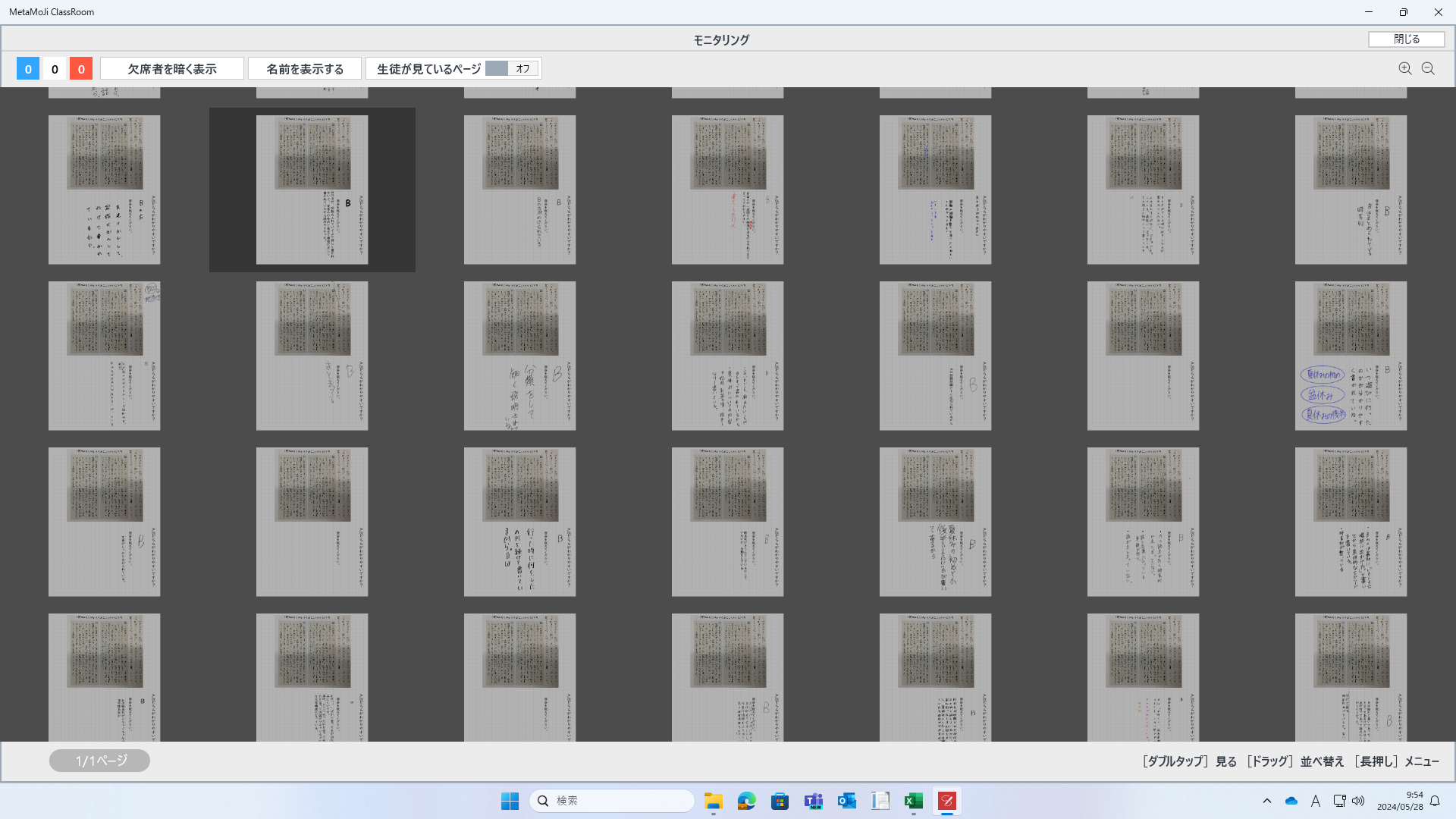Click the 1/1ページ page indicator
The image size is (1456, 819).
click(x=99, y=761)
